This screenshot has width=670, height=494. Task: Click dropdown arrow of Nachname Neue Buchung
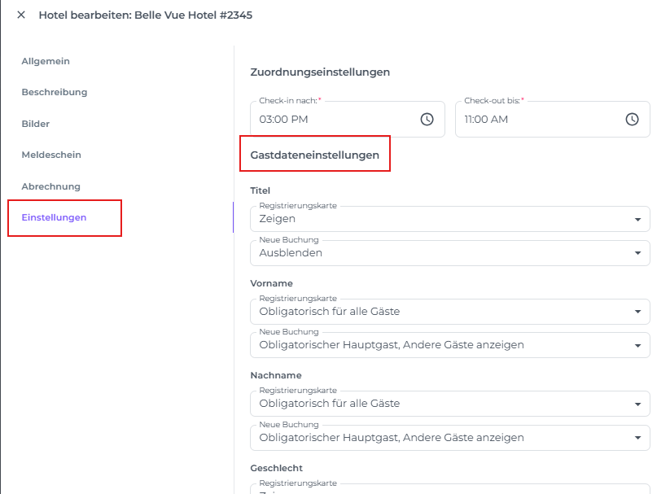(638, 438)
